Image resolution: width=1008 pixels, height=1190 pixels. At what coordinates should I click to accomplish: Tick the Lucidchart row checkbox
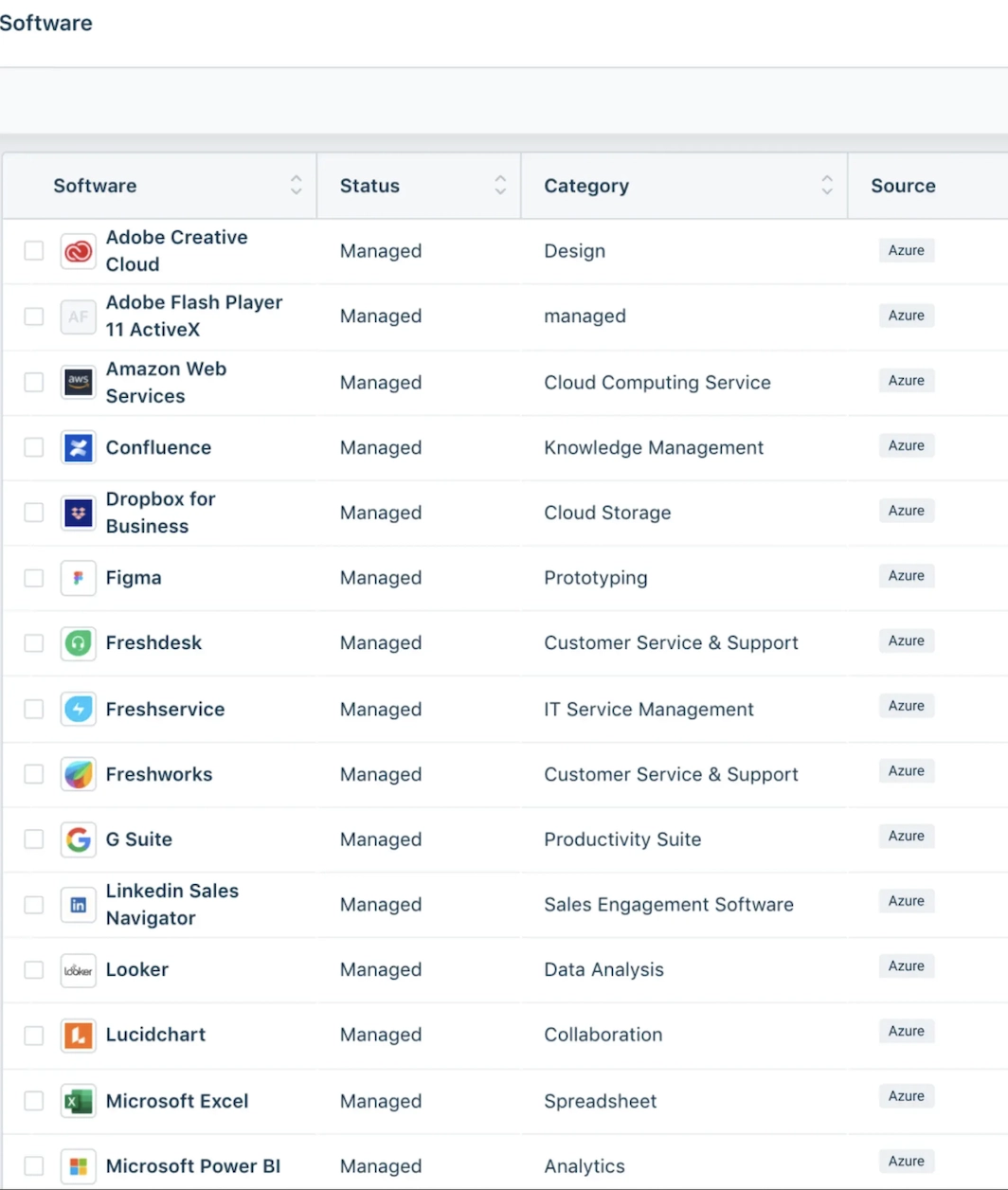tap(34, 1036)
